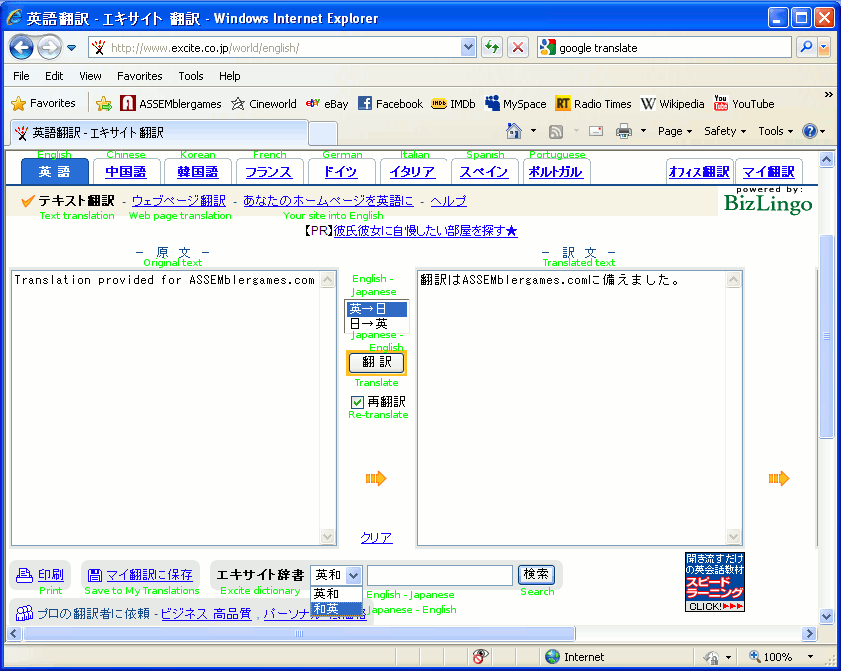The height and width of the screenshot is (671, 841).
Task: Click the Excite dictionary search text field
Action: pos(440,575)
